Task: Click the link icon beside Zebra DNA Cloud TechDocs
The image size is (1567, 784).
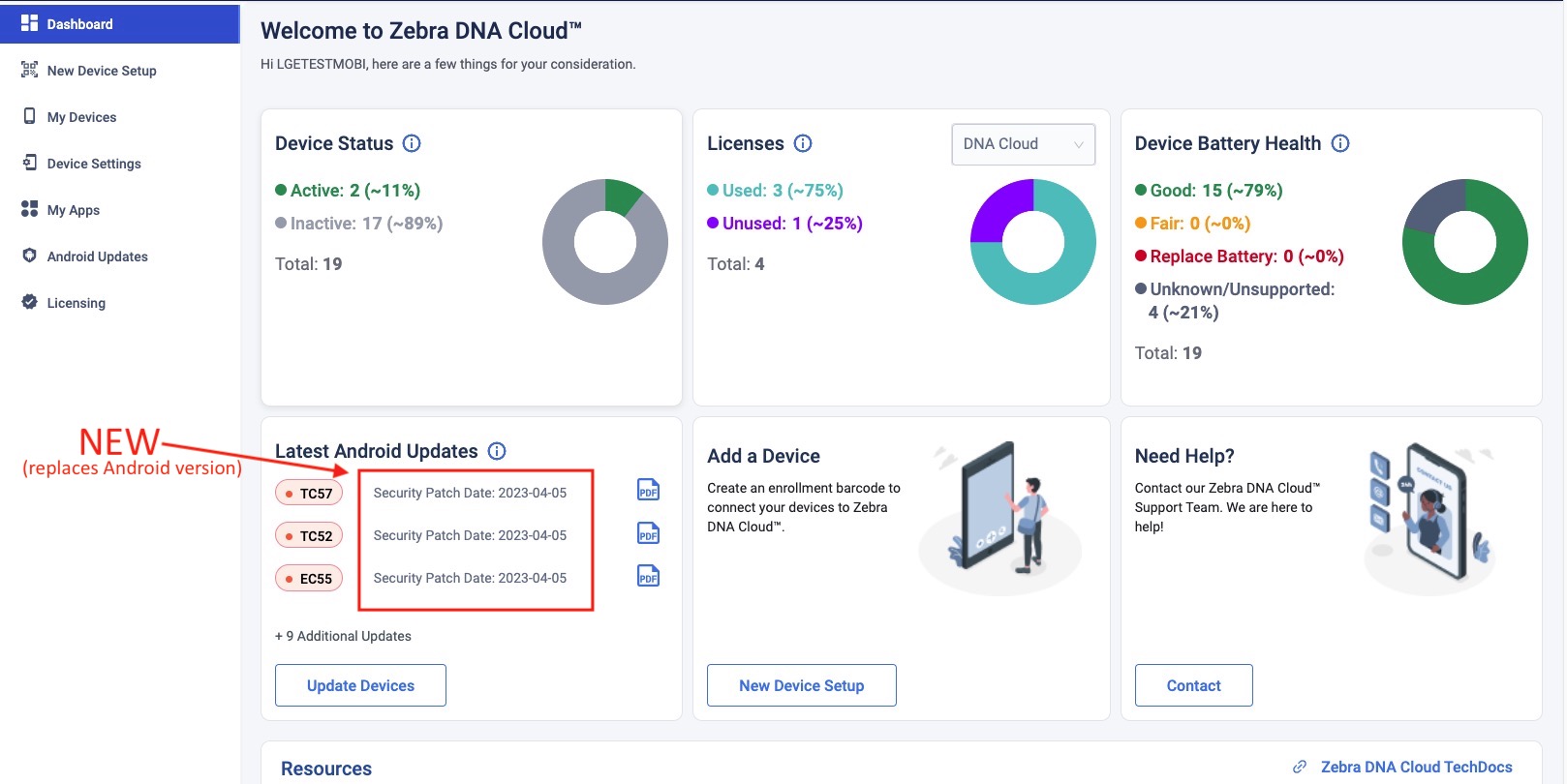Action: click(1300, 767)
